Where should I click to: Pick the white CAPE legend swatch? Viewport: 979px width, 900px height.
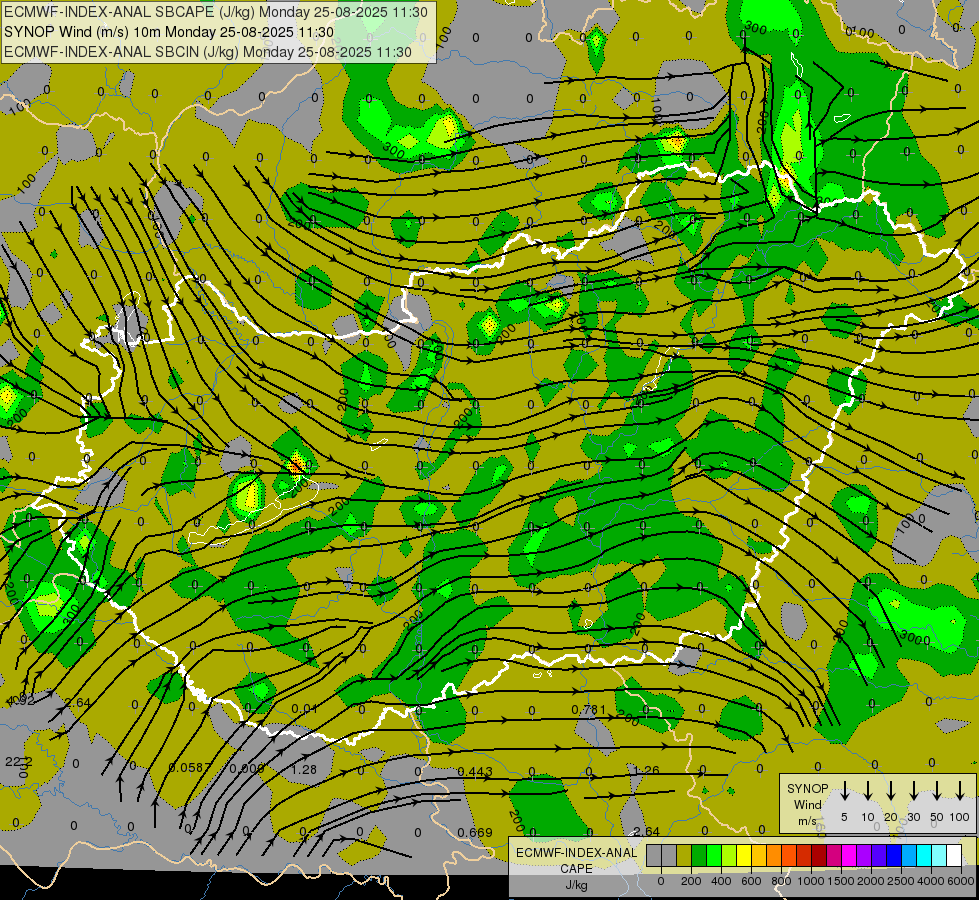[x=955, y=856]
